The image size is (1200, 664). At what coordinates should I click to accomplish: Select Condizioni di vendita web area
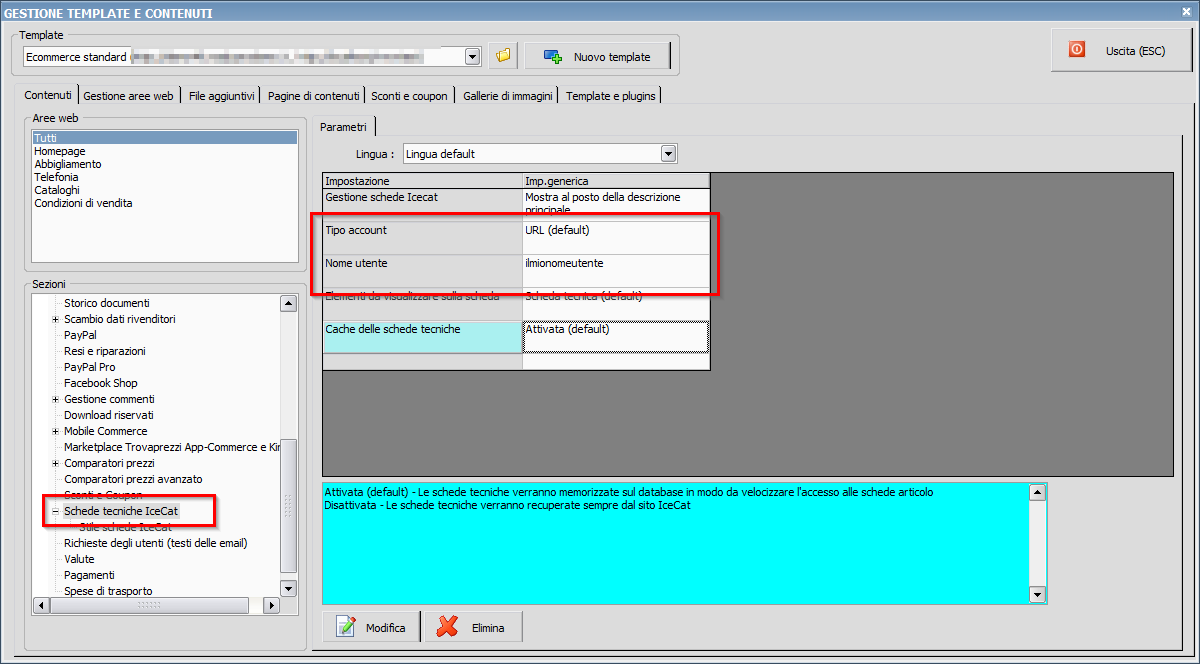(83, 203)
